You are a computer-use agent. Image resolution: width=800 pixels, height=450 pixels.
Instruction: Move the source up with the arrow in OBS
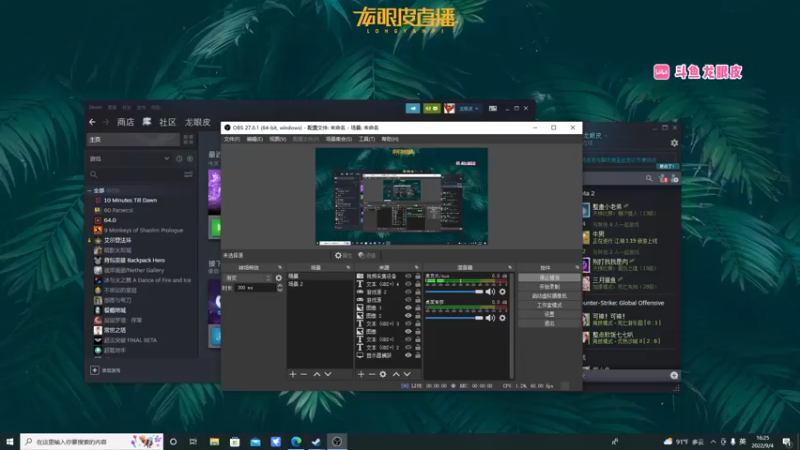pyautogui.click(x=396, y=374)
